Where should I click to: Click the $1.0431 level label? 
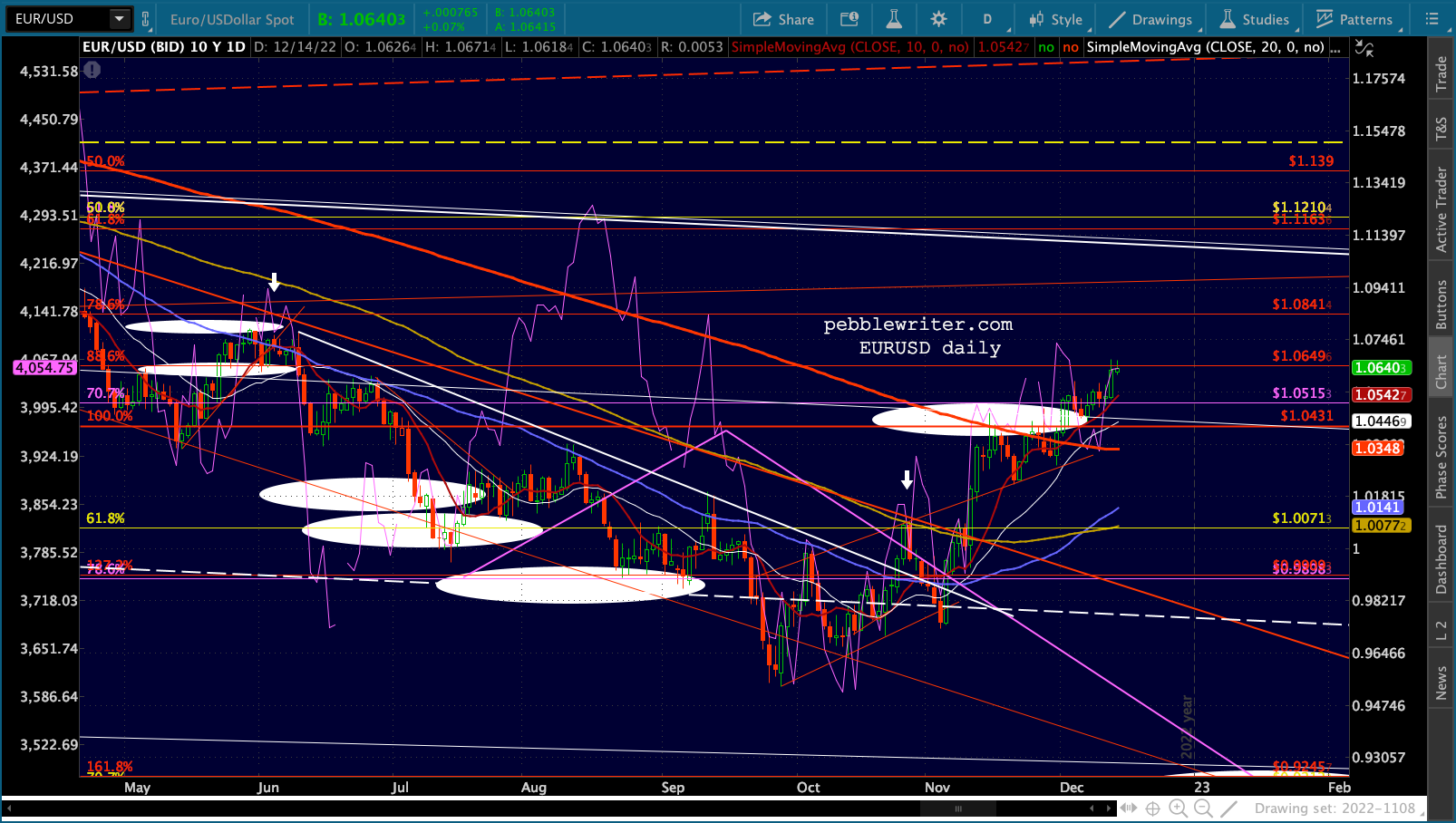[x=1306, y=415]
